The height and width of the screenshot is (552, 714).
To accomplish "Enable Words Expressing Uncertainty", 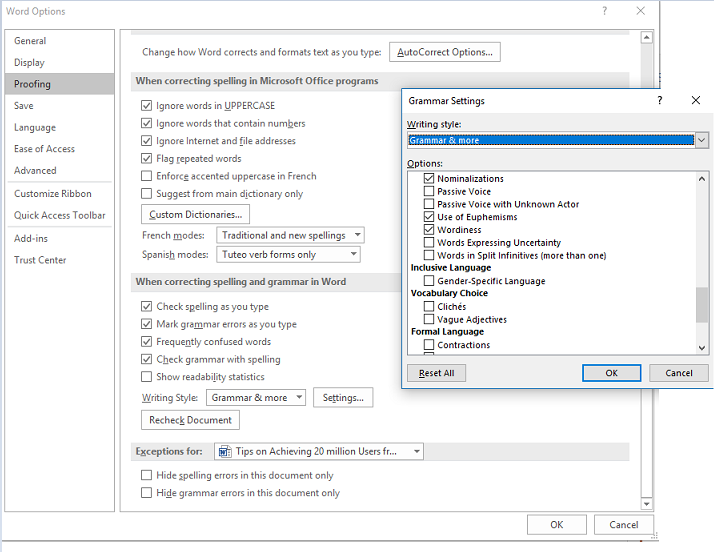I will pyautogui.click(x=429, y=242).
